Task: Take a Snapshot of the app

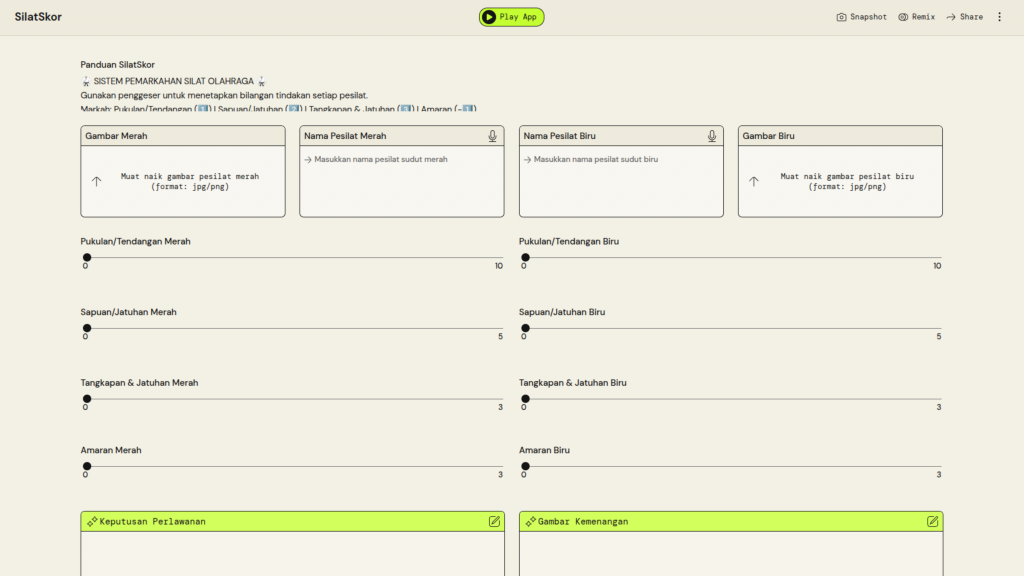Action: coord(861,17)
